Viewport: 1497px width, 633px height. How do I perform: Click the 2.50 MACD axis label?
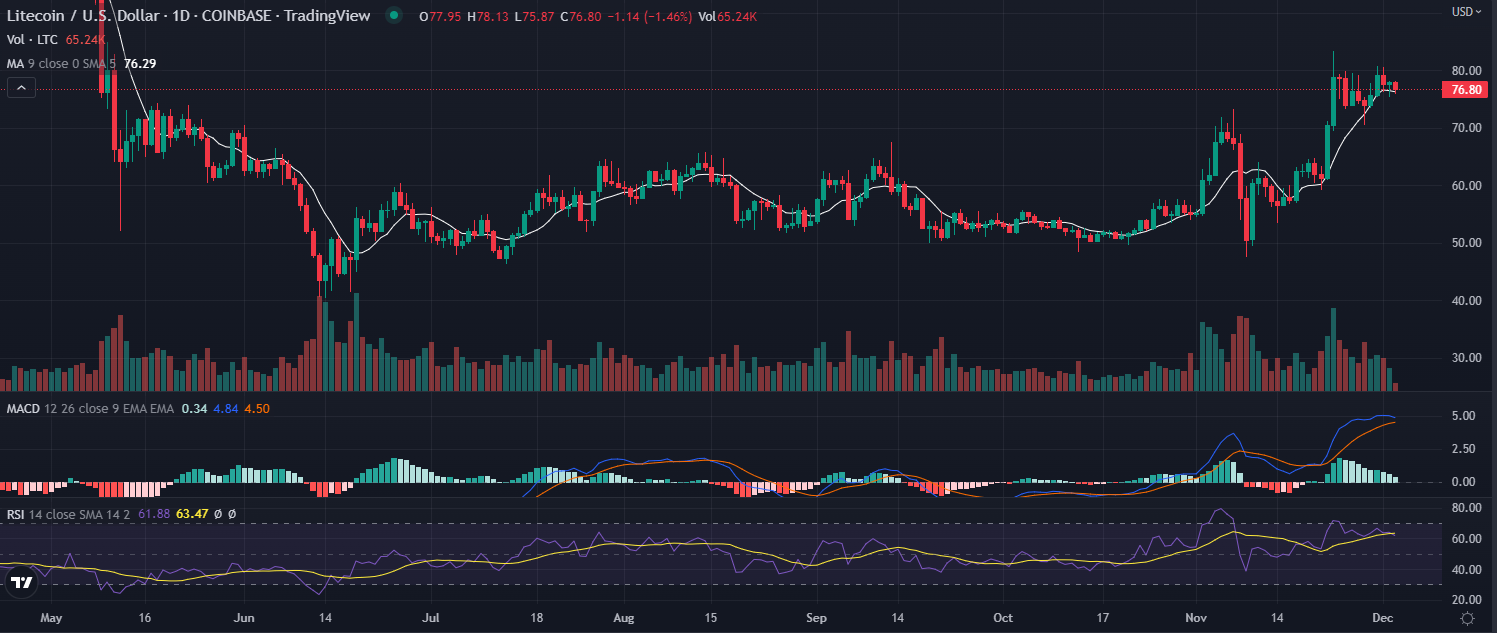click(1465, 449)
